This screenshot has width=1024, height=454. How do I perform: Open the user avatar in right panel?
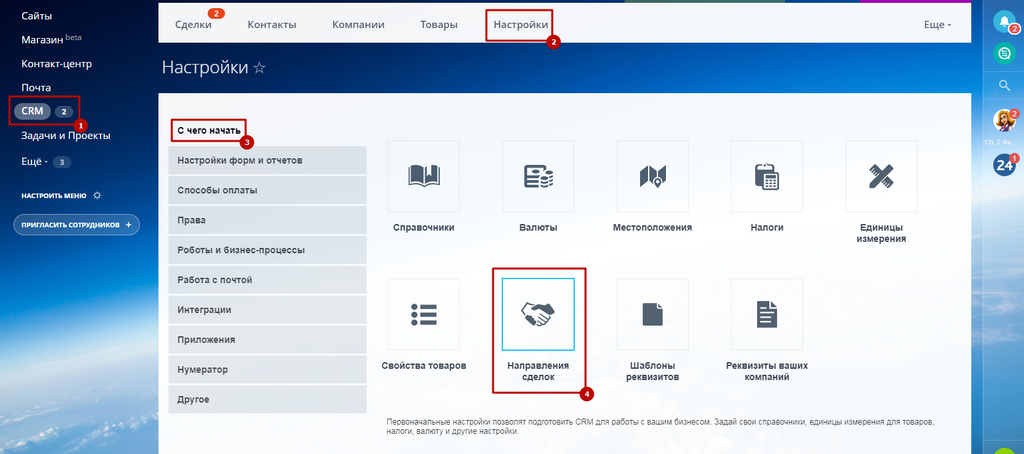1003,120
